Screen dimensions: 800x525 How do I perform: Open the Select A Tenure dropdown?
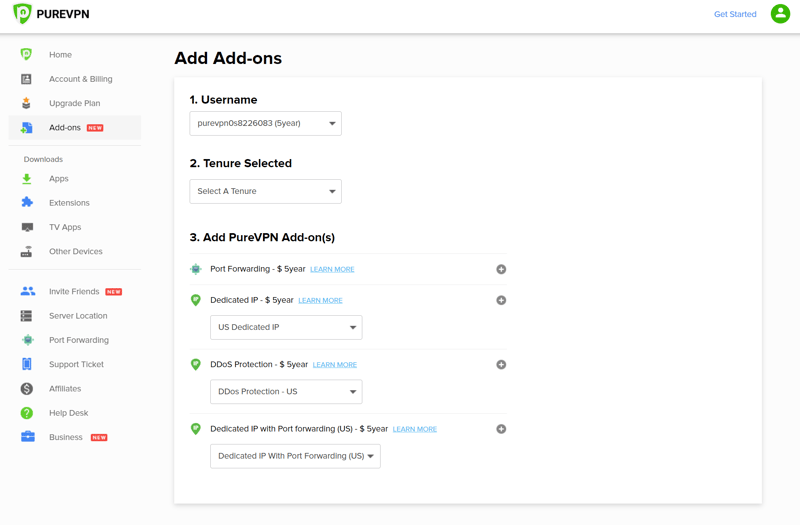click(x=265, y=191)
